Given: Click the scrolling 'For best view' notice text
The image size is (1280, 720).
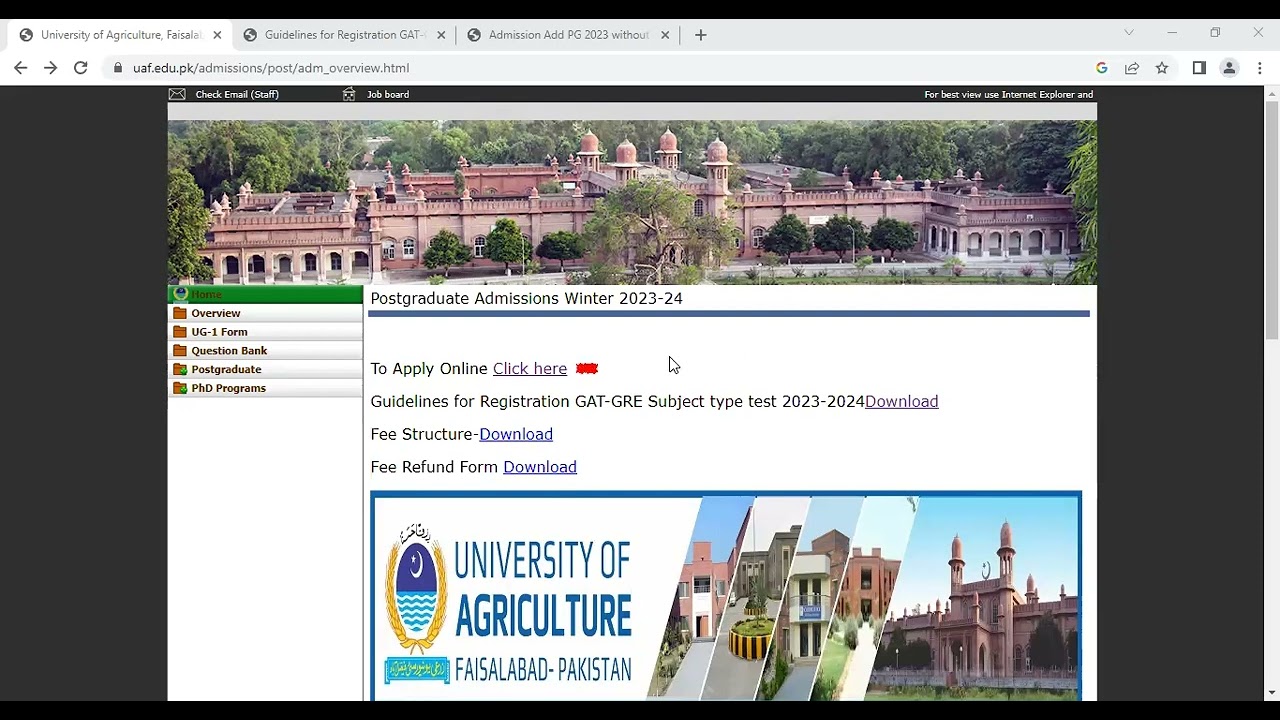Looking at the screenshot, I should pyautogui.click(x=1008, y=94).
